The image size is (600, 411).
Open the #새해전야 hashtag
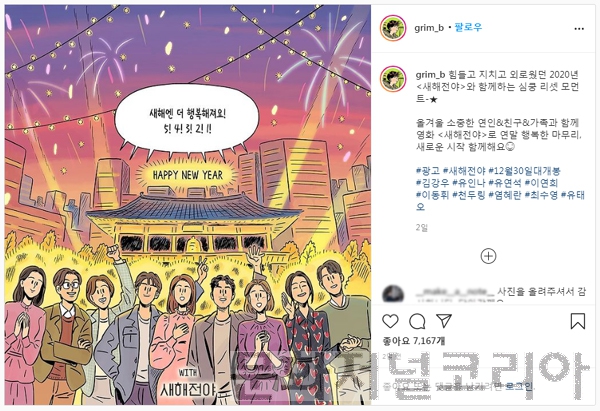click(464, 171)
